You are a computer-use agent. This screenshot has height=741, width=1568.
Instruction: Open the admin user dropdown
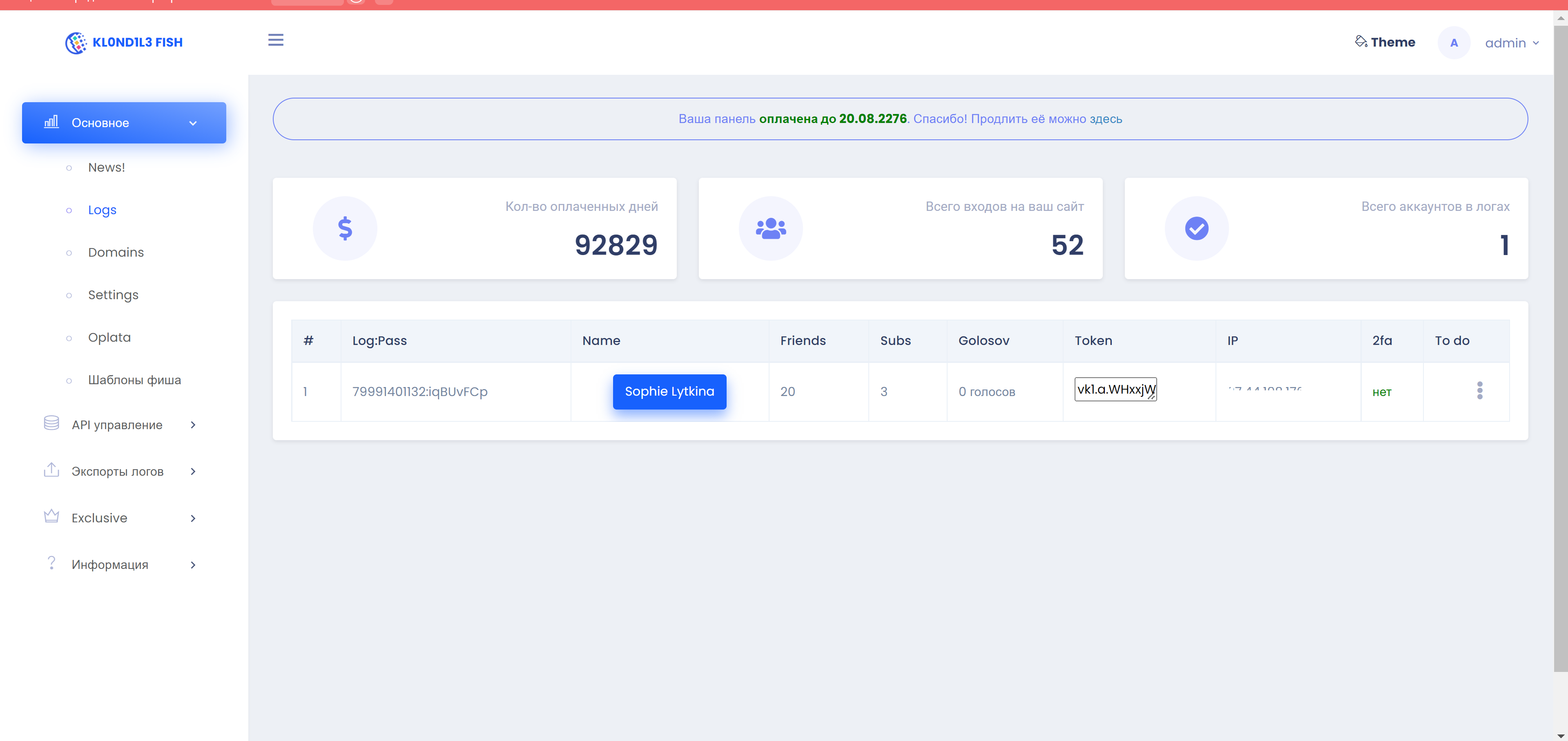(x=1512, y=43)
